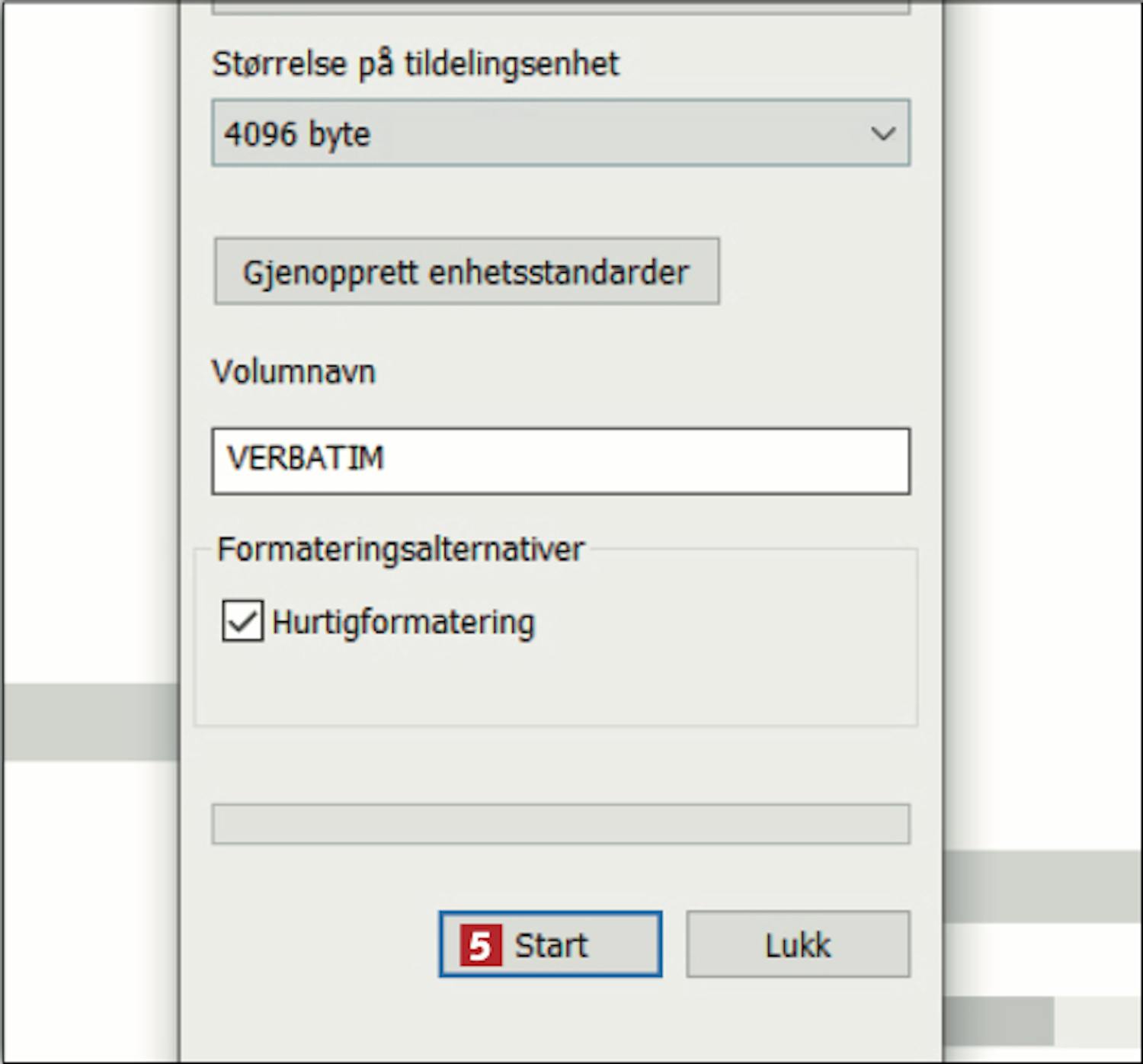
Task: Click the Volumnavn label
Action: tap(293, 372)
